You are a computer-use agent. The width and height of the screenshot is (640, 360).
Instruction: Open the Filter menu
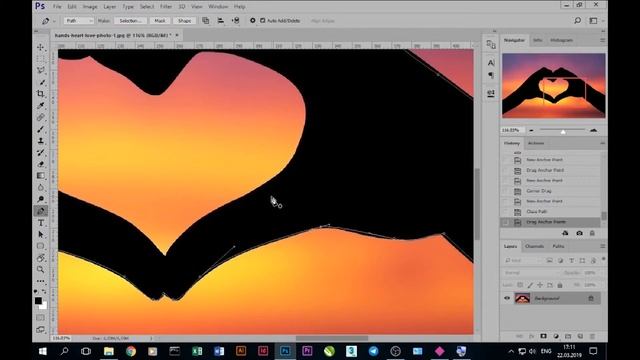[166, 7]
